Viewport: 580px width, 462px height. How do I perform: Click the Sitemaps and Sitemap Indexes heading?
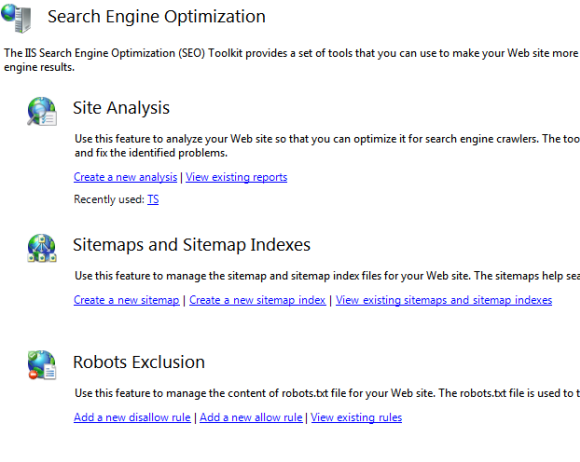pyautogui.click(x=192, y=245)
